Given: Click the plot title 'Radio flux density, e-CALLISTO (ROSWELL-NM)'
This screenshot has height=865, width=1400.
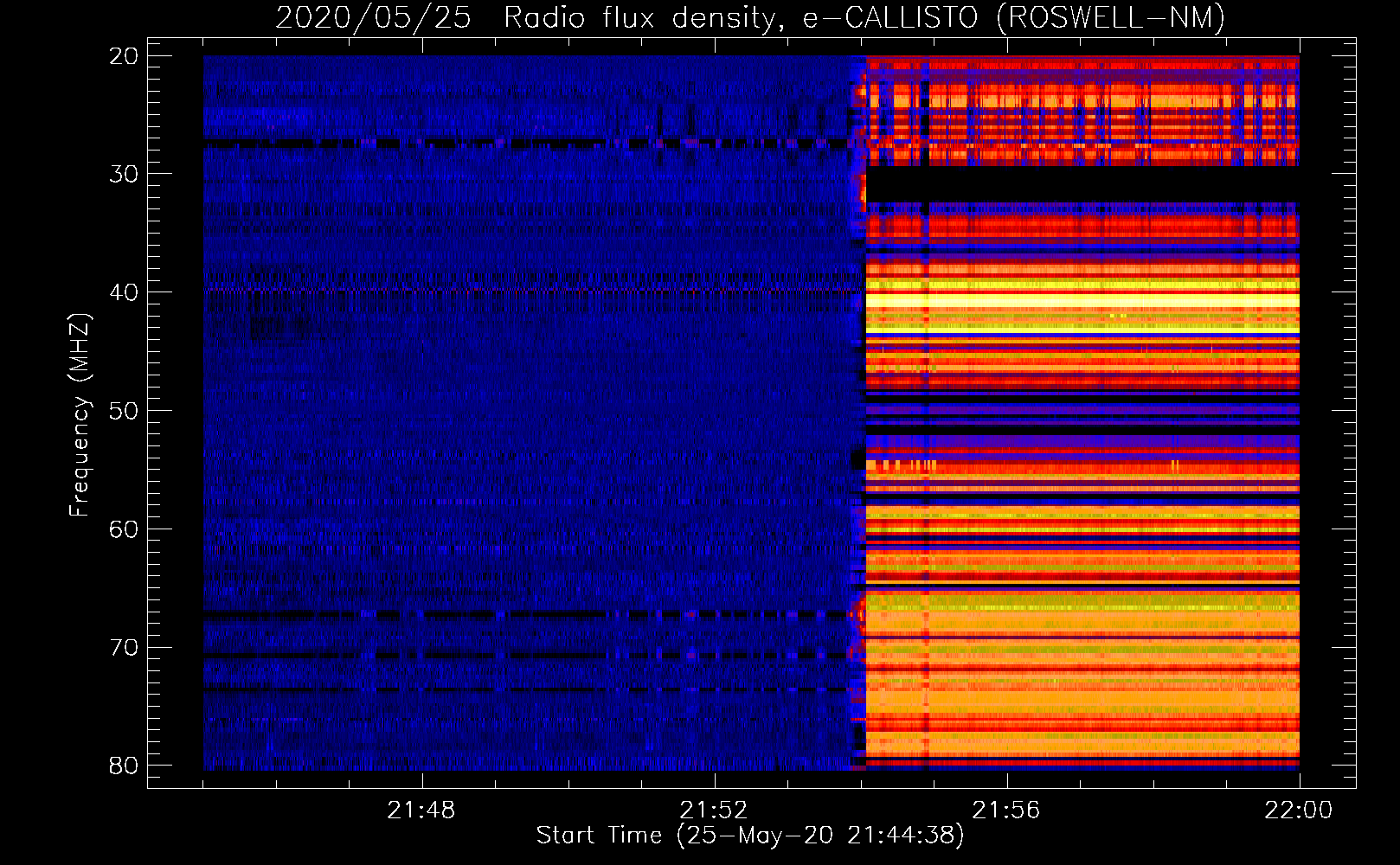Looking at the screenshot, I should 864,17.
